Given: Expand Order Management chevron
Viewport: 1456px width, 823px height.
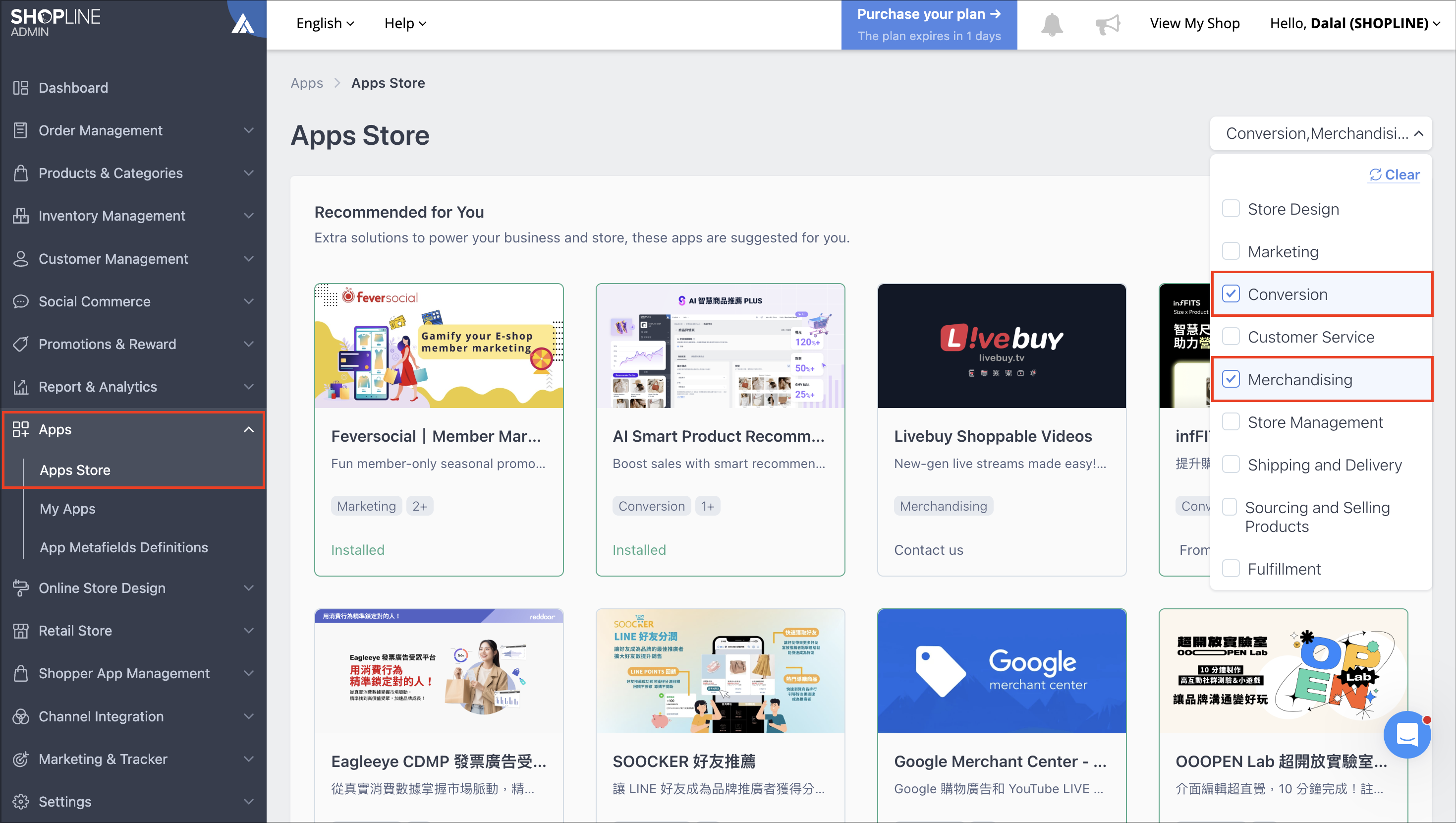Looking at the screenshot, I should tap(249, 131).
